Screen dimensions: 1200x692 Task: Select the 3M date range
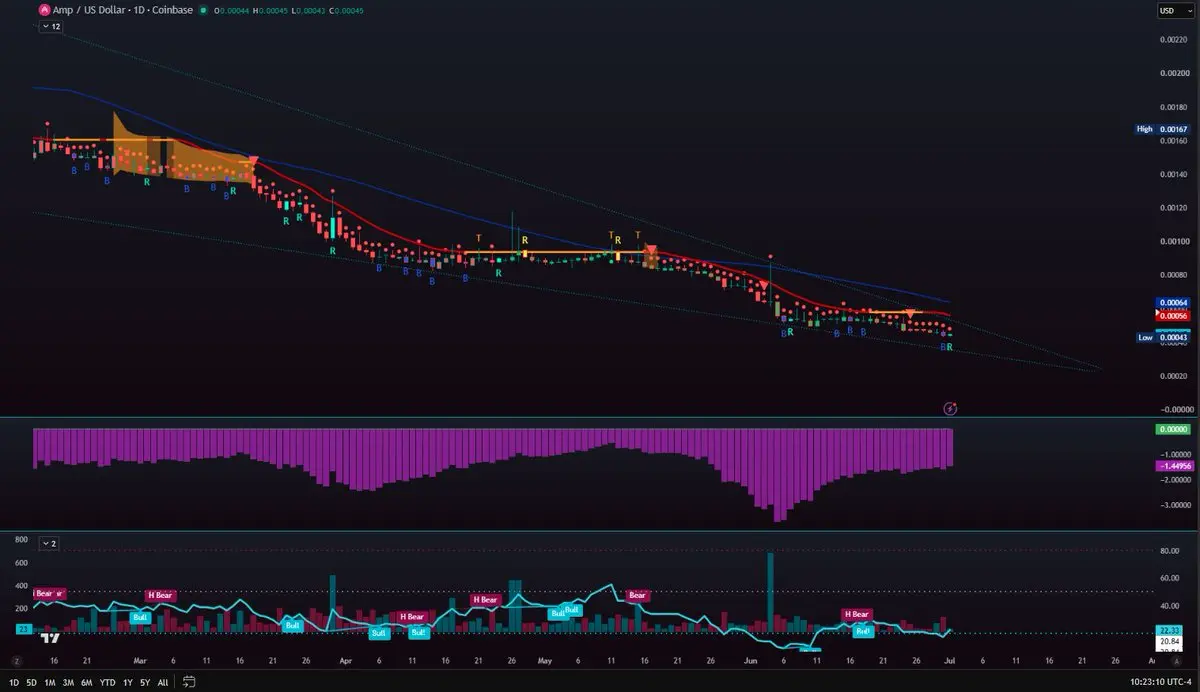[68, 682]
